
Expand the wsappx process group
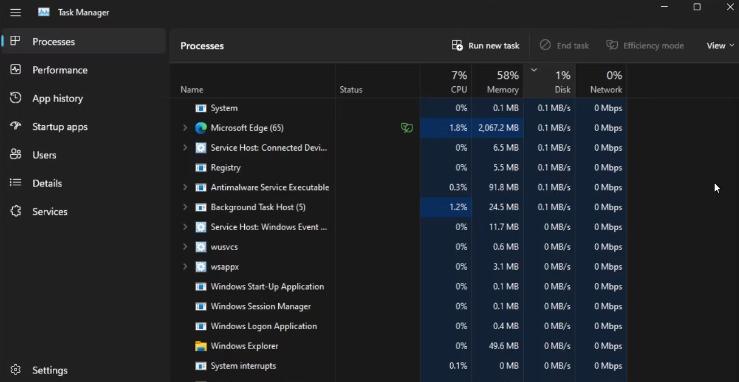coord(185,267)
